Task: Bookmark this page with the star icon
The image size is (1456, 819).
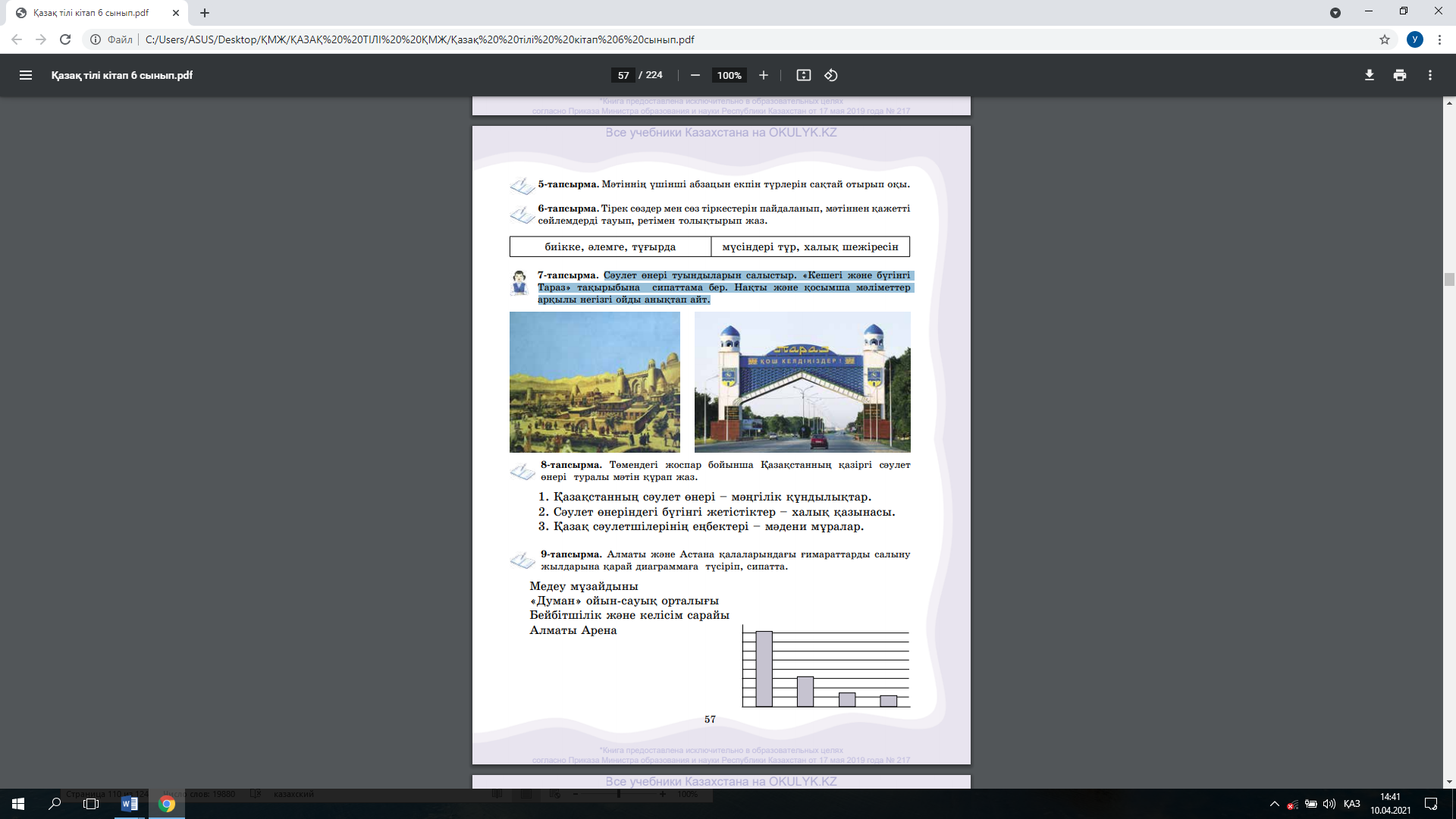Action: tap(1385, 39)
